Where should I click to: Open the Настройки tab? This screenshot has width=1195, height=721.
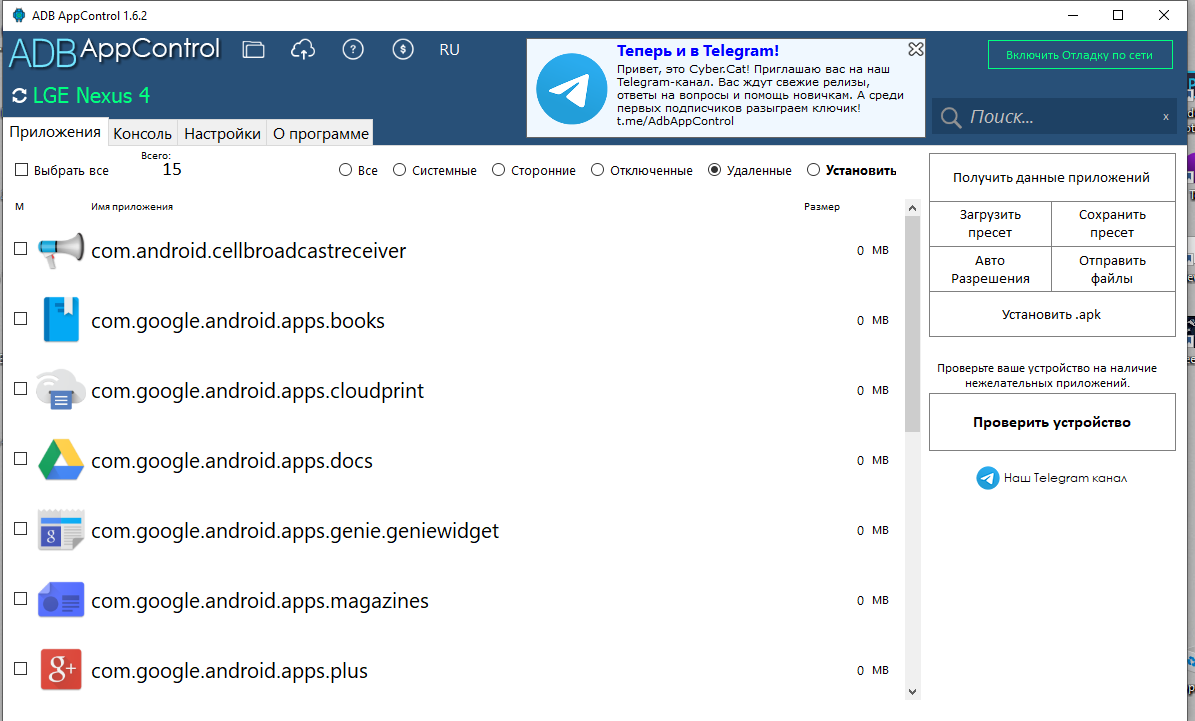click(223, 133)
